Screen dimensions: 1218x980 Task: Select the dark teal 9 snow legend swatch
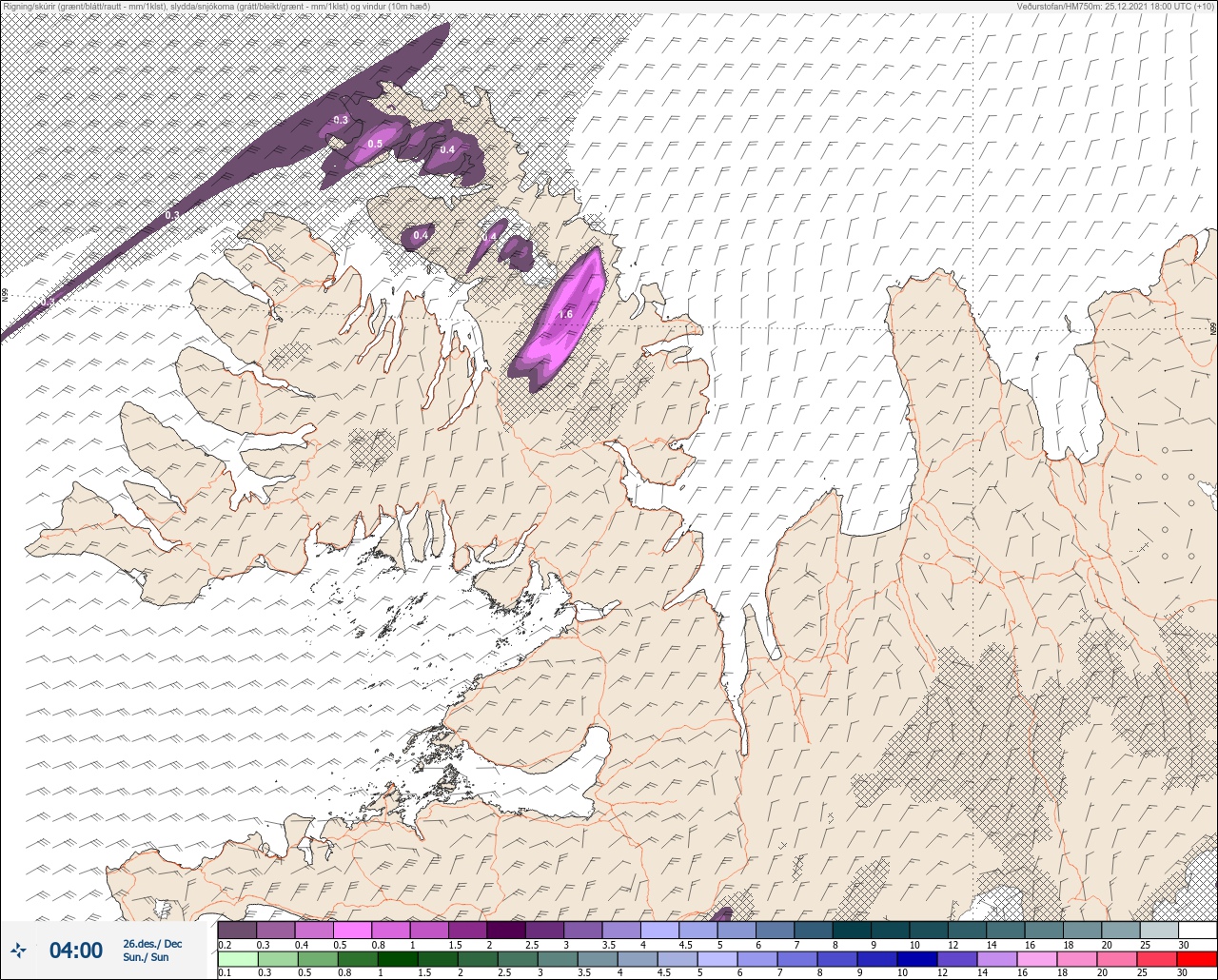click(891, 930)
